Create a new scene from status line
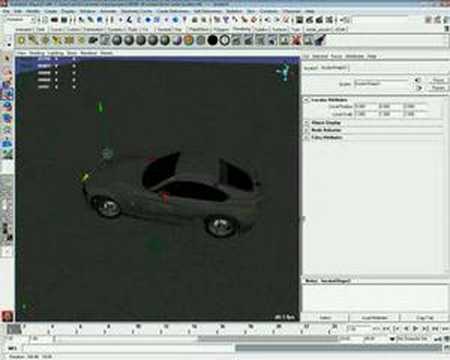The height and width of the screenshot is (360, 450). coord(45,20)
